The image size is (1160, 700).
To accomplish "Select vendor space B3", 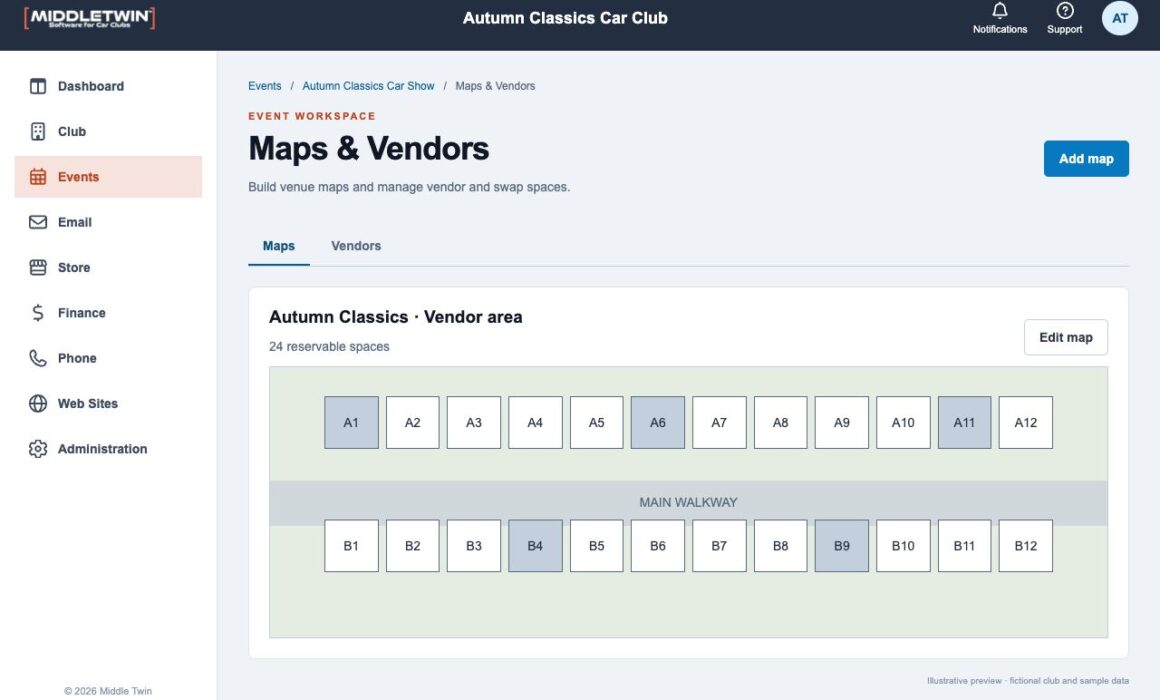I will pos(474,546).
